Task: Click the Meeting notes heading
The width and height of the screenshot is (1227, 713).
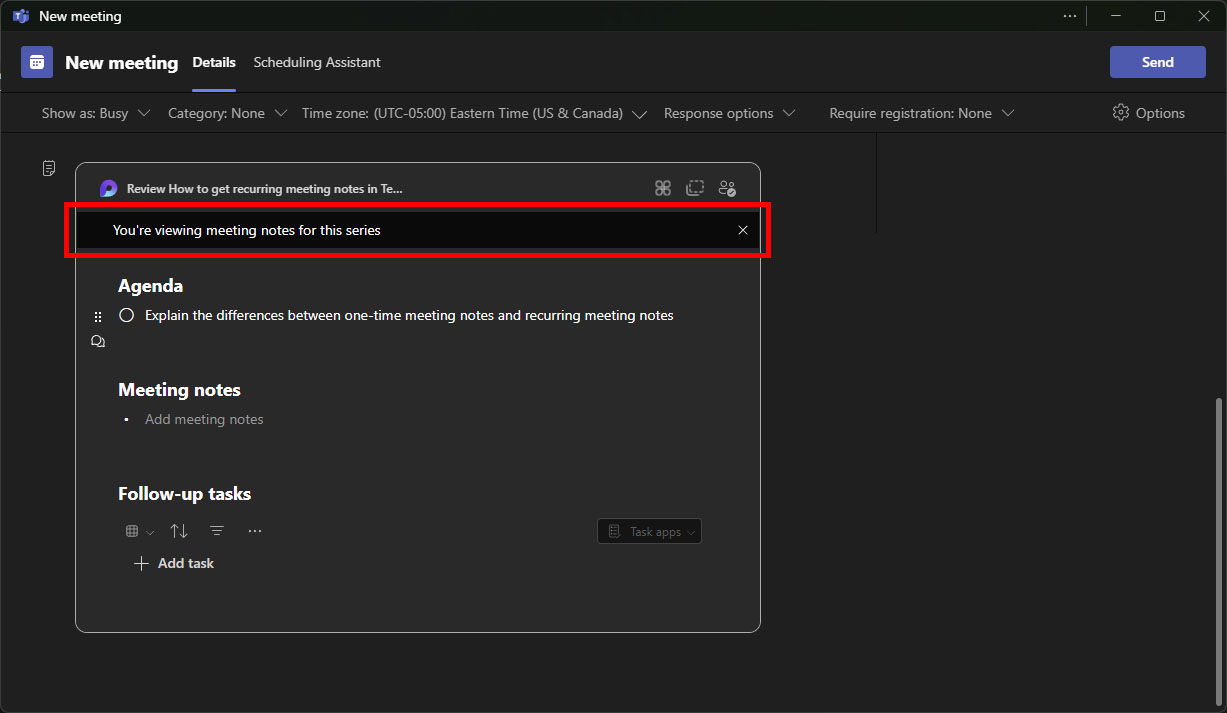Action: [x=180, y=390]
